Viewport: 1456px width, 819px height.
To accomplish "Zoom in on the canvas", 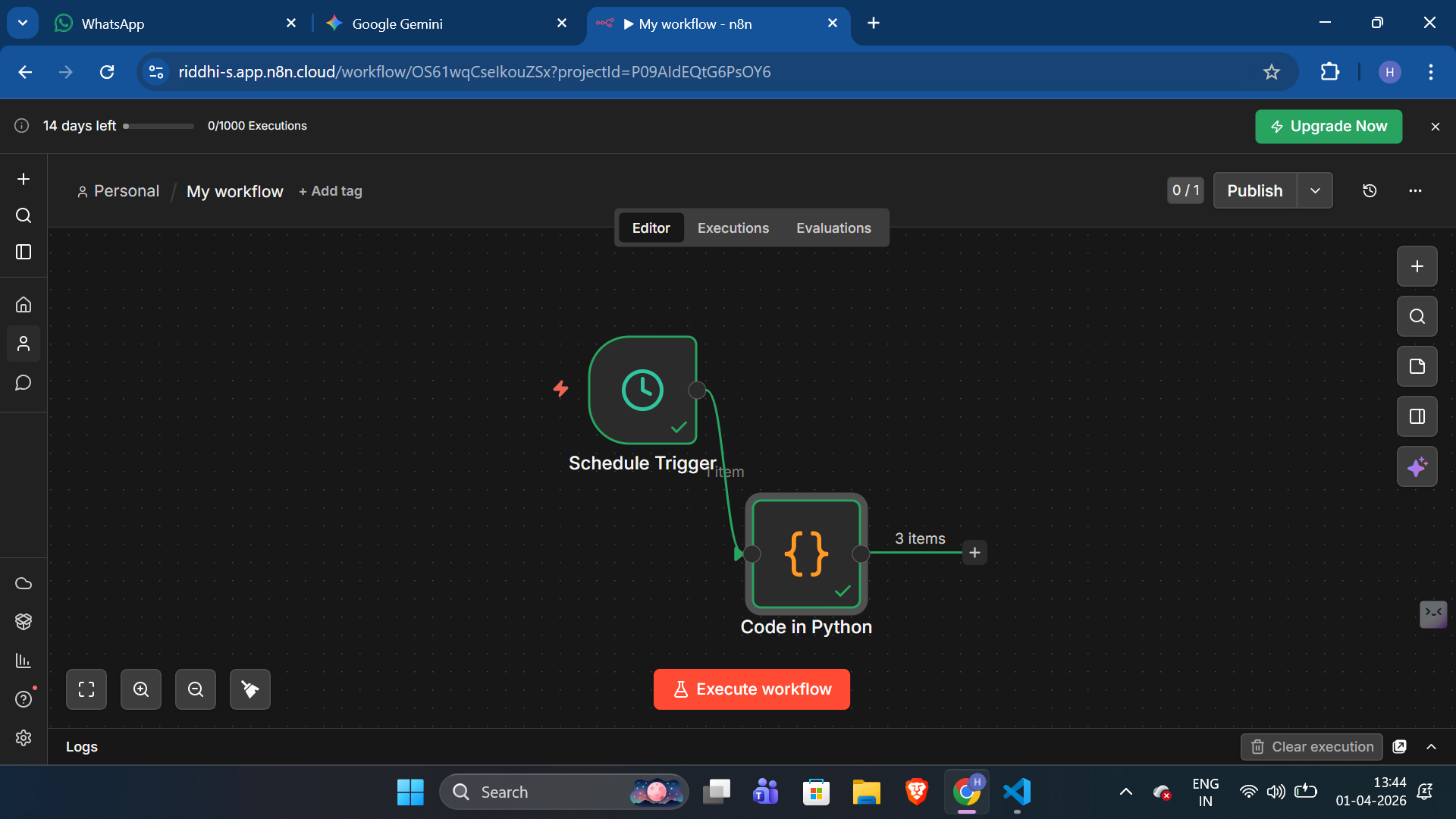I will click(141, 689).
